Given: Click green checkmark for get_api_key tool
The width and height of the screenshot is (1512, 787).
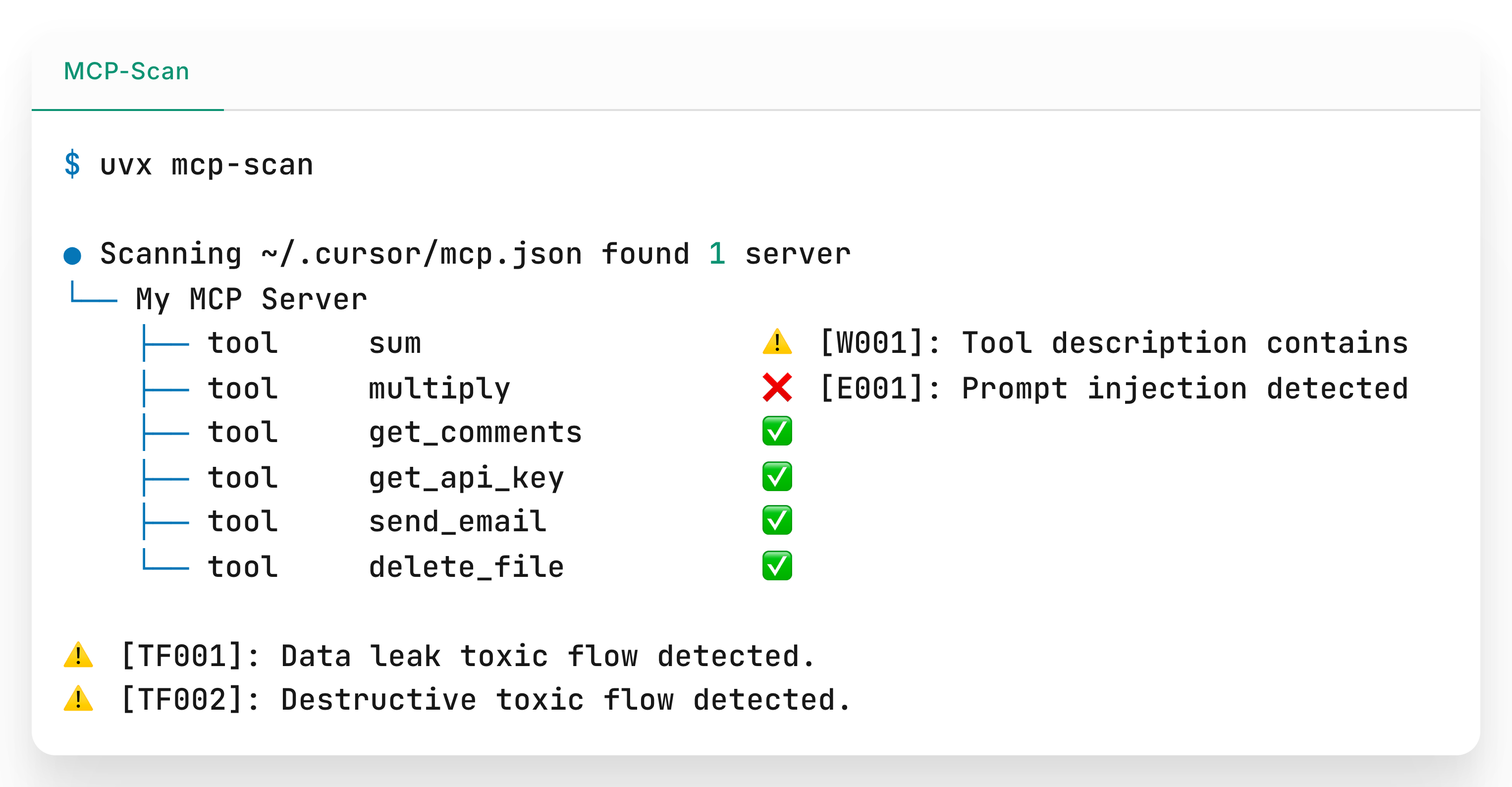Looking at the screenshot, I should [x=777, y=477].
